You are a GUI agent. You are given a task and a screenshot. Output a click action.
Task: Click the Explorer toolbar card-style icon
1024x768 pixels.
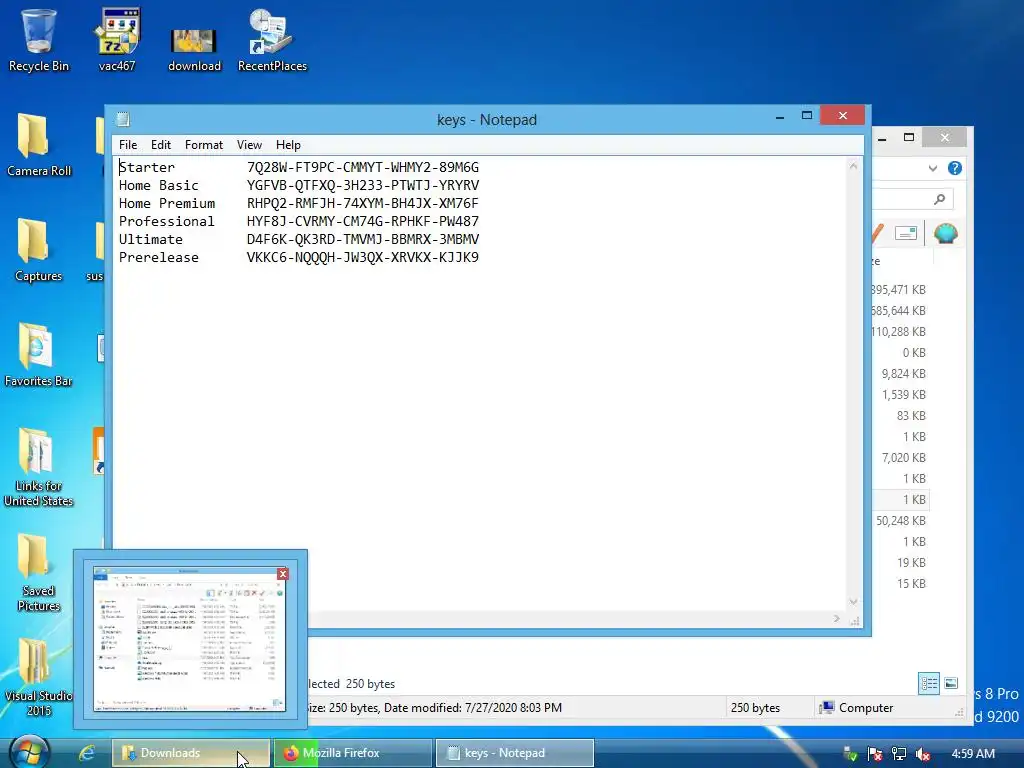click(906, 233)
